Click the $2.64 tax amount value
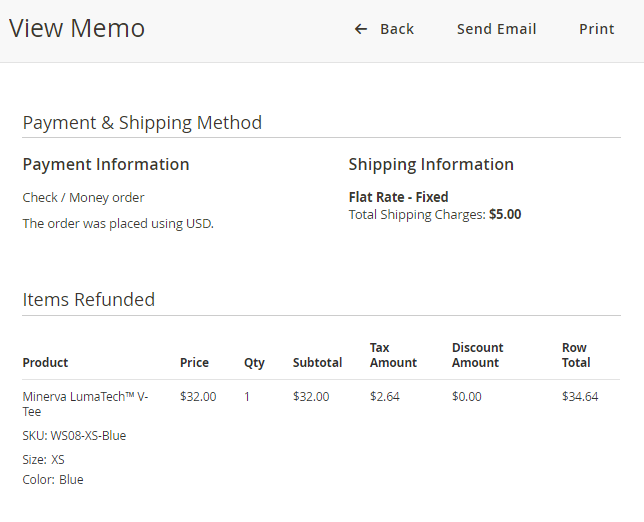 [x=384, y=397]
